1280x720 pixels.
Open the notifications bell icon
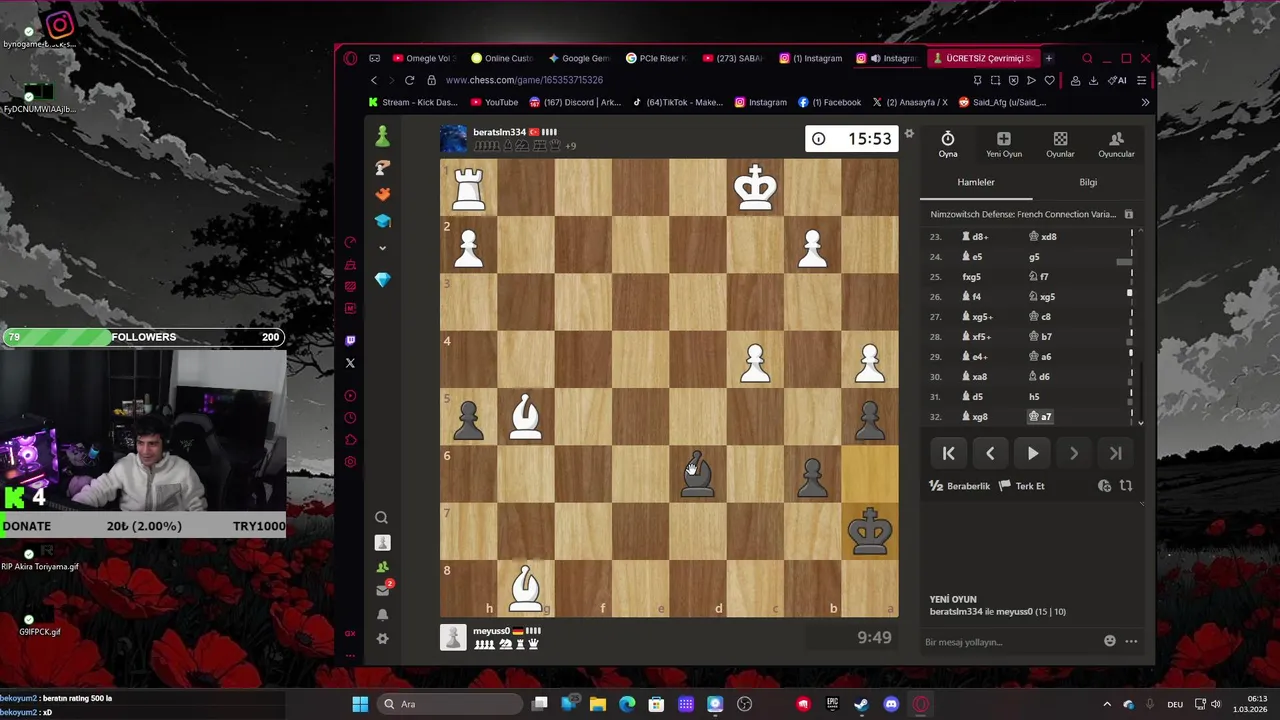[382, 615]
